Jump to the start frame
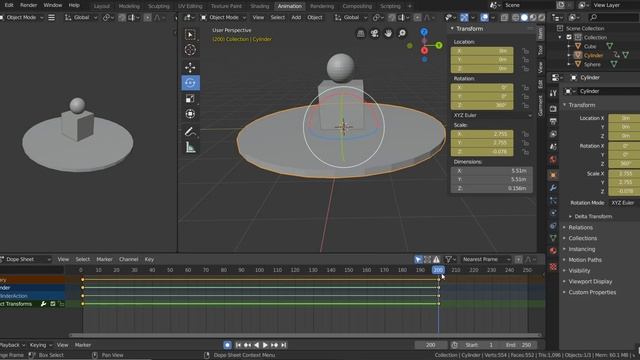Screen dimensions: 640x360 238,345
